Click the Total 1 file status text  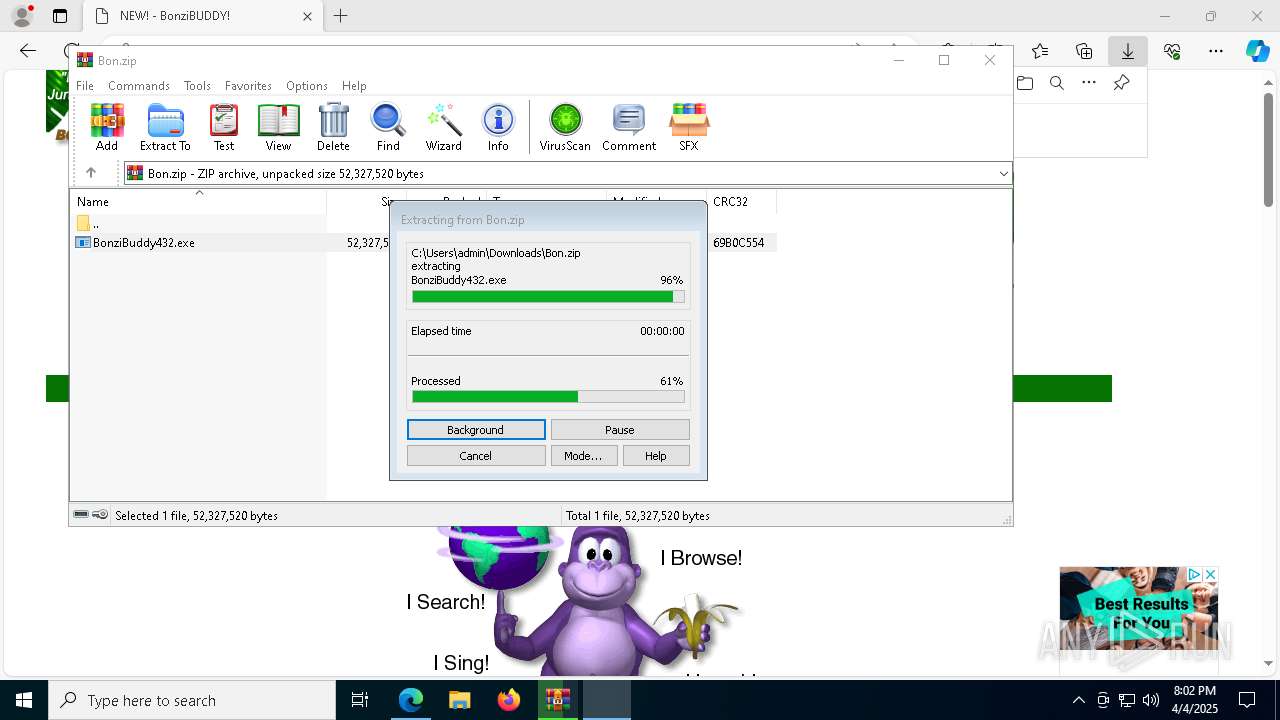638,516
